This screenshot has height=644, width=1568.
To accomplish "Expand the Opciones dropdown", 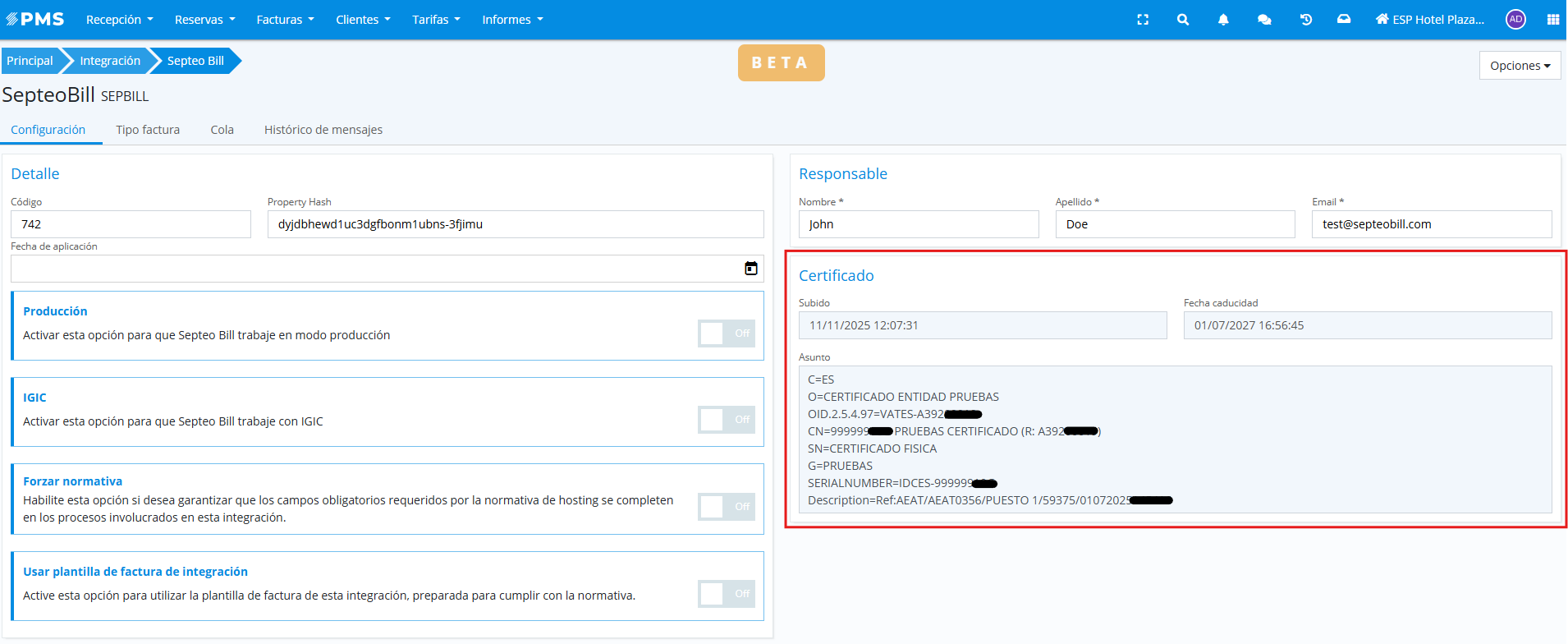I will pyautogui.click(x=1520, y=66).
